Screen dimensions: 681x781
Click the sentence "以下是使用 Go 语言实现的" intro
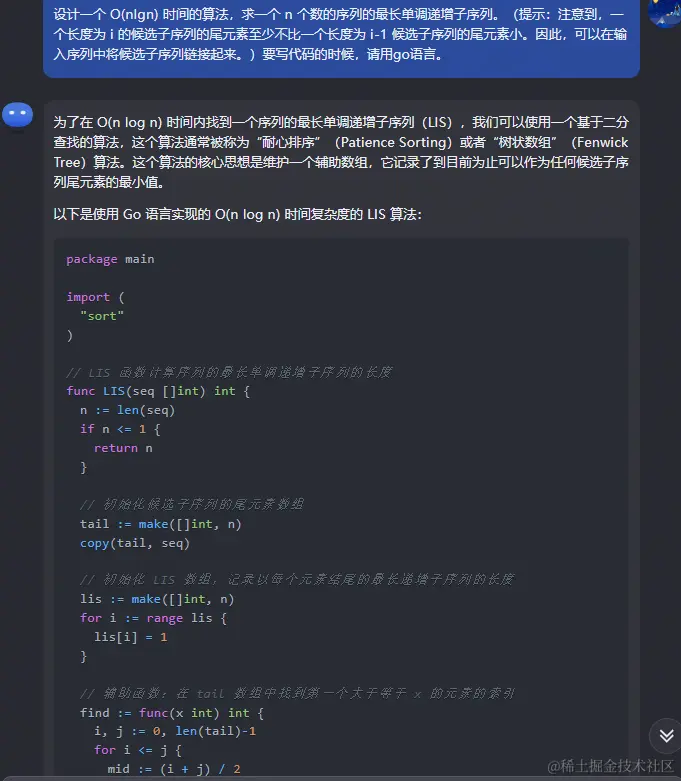(238, 214)
